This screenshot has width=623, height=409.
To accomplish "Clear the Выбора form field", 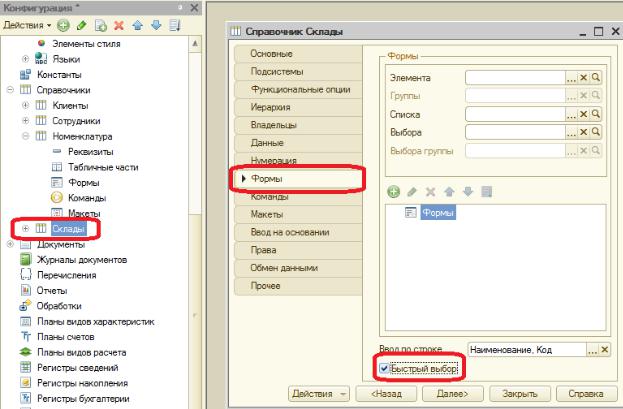I will click(x=583, y=132).
